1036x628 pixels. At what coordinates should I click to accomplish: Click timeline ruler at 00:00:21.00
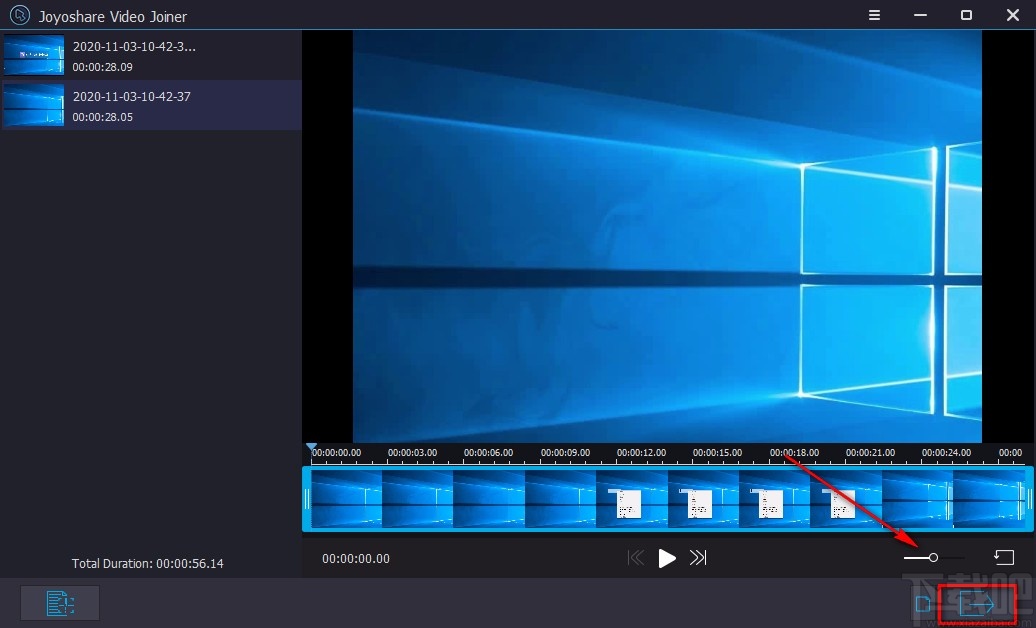tap(870, 453)
